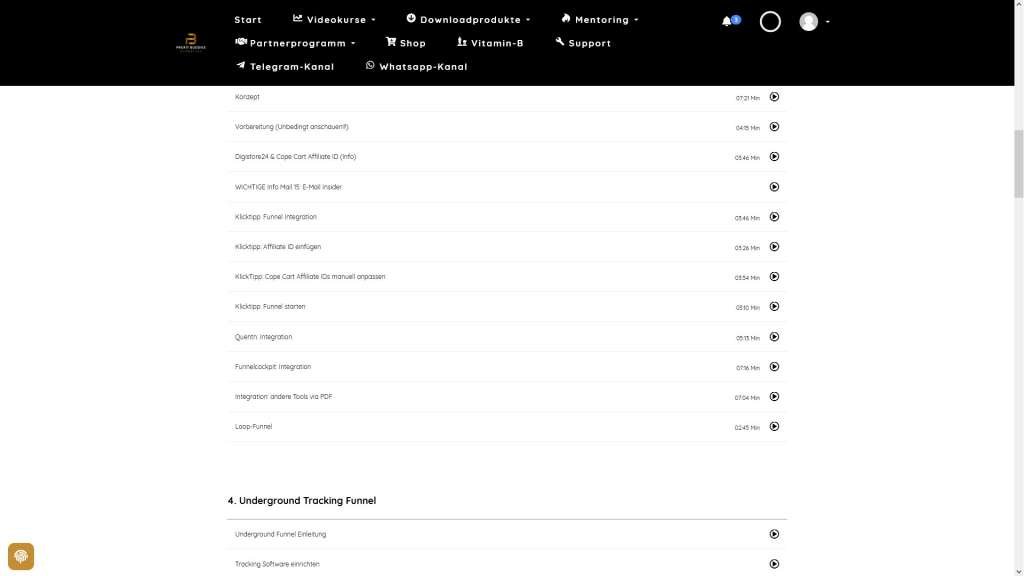
Task: Click play icon beside WICHTIGE Info Mail 15
Action: [774, 187]
